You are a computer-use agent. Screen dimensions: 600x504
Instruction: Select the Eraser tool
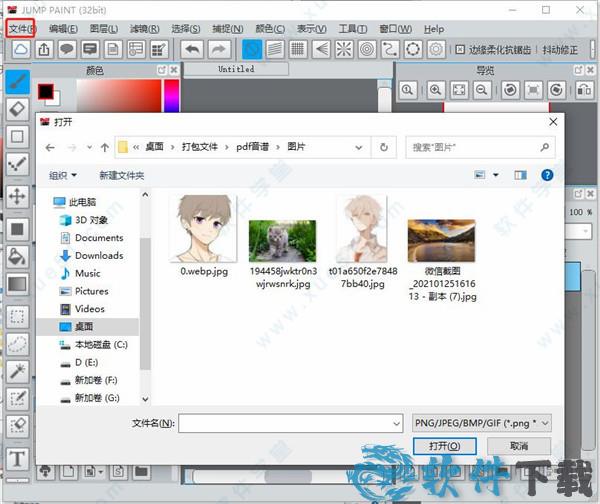(17, 109)
